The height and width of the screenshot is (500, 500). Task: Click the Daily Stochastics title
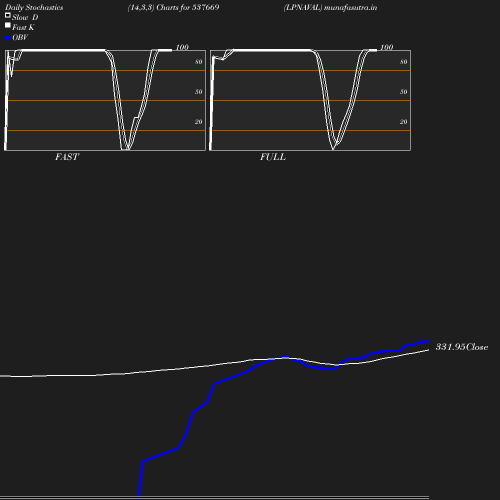click(x=34, y=7)
